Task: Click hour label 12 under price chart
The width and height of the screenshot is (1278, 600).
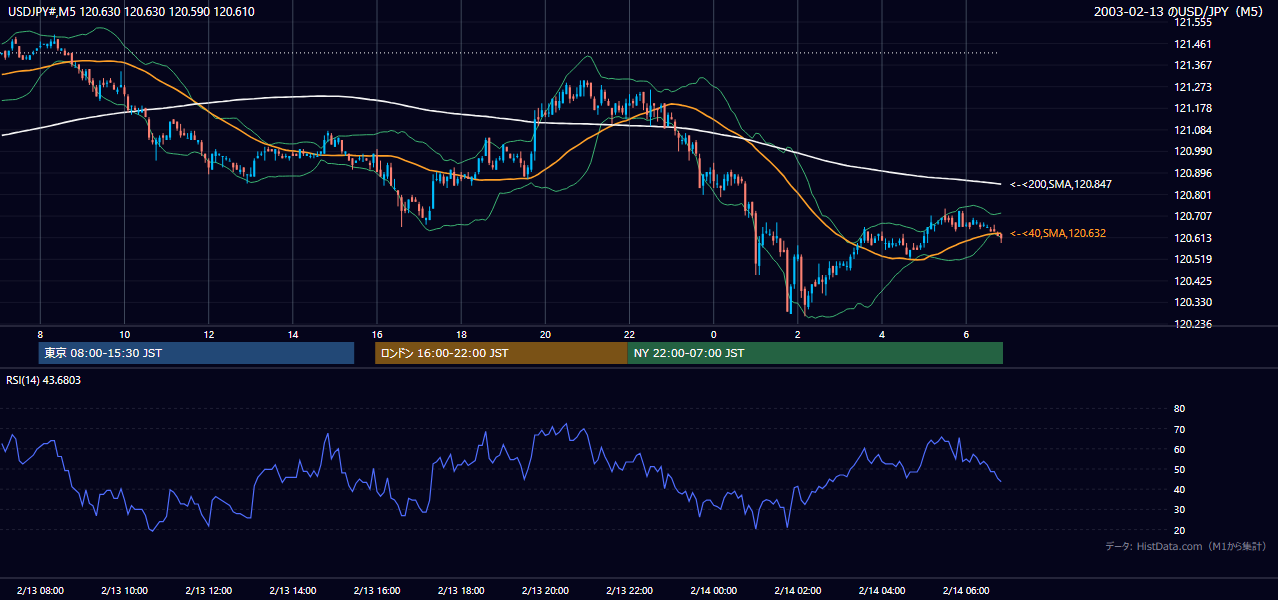Action: pyautogui.click(x=208, y=334)
